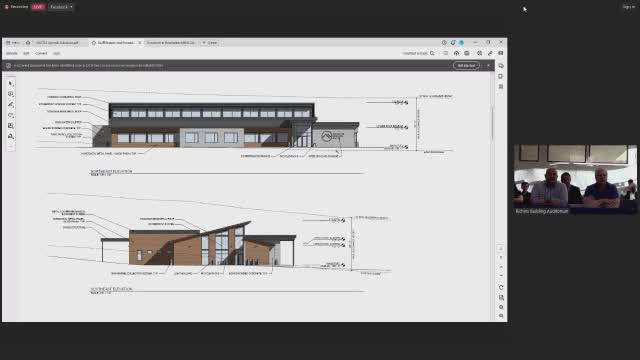Click the zoom in magnifier icon

501,307
